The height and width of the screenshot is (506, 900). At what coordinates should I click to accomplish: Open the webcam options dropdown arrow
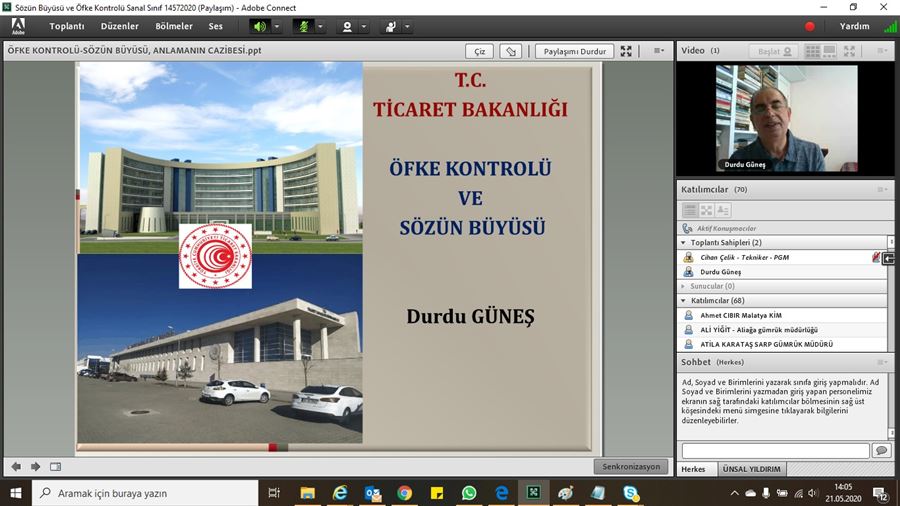tap(363, 26)
